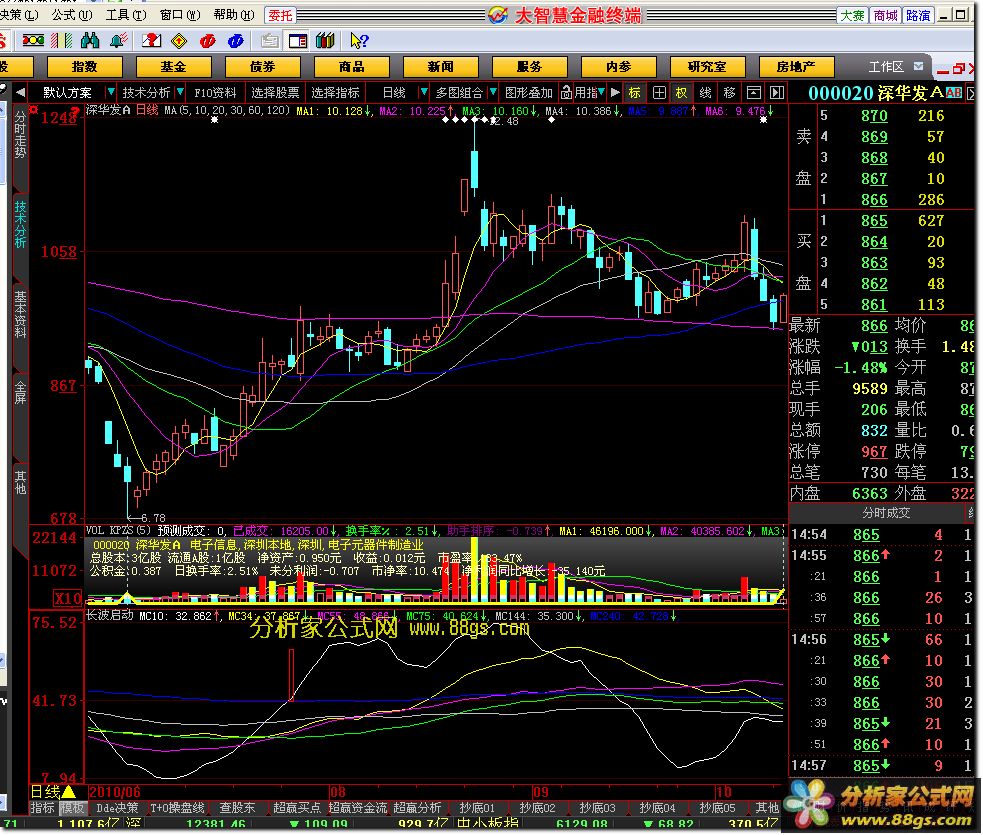Viewport: 983px width, 835px height.
Task: Open the 帮助(H) menu
Action: pos(234,14)
